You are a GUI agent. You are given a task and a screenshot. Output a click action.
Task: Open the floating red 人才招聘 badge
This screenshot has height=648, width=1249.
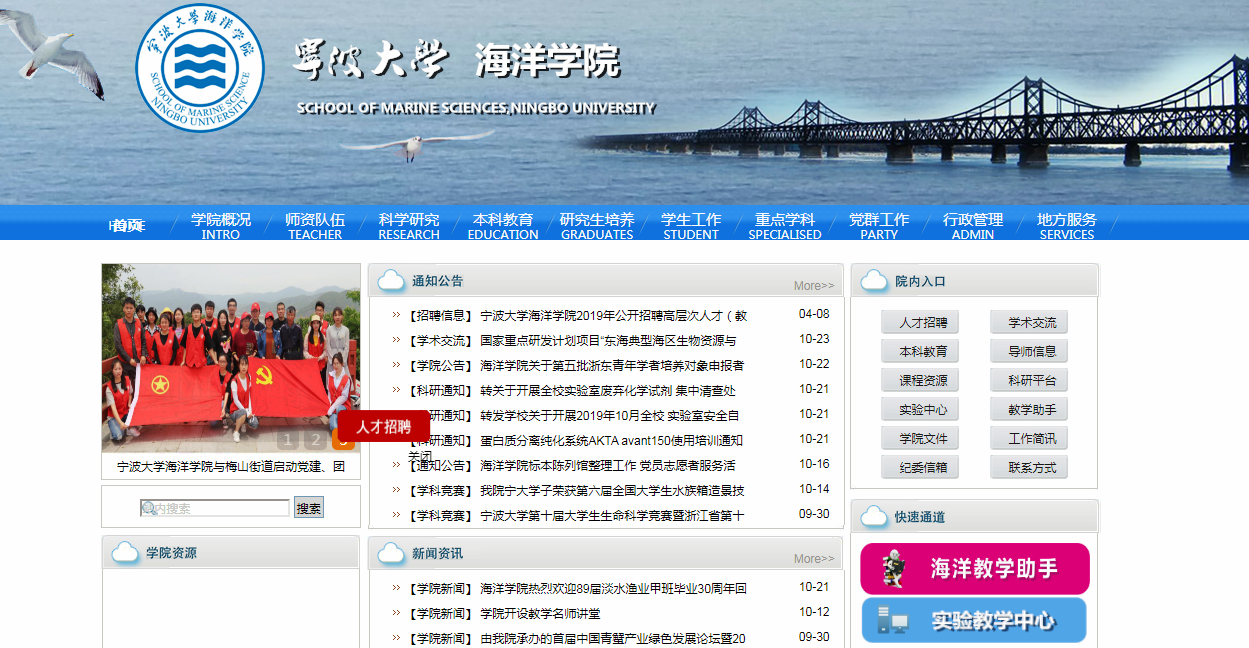pyautogui.click(x=383, y=426)
